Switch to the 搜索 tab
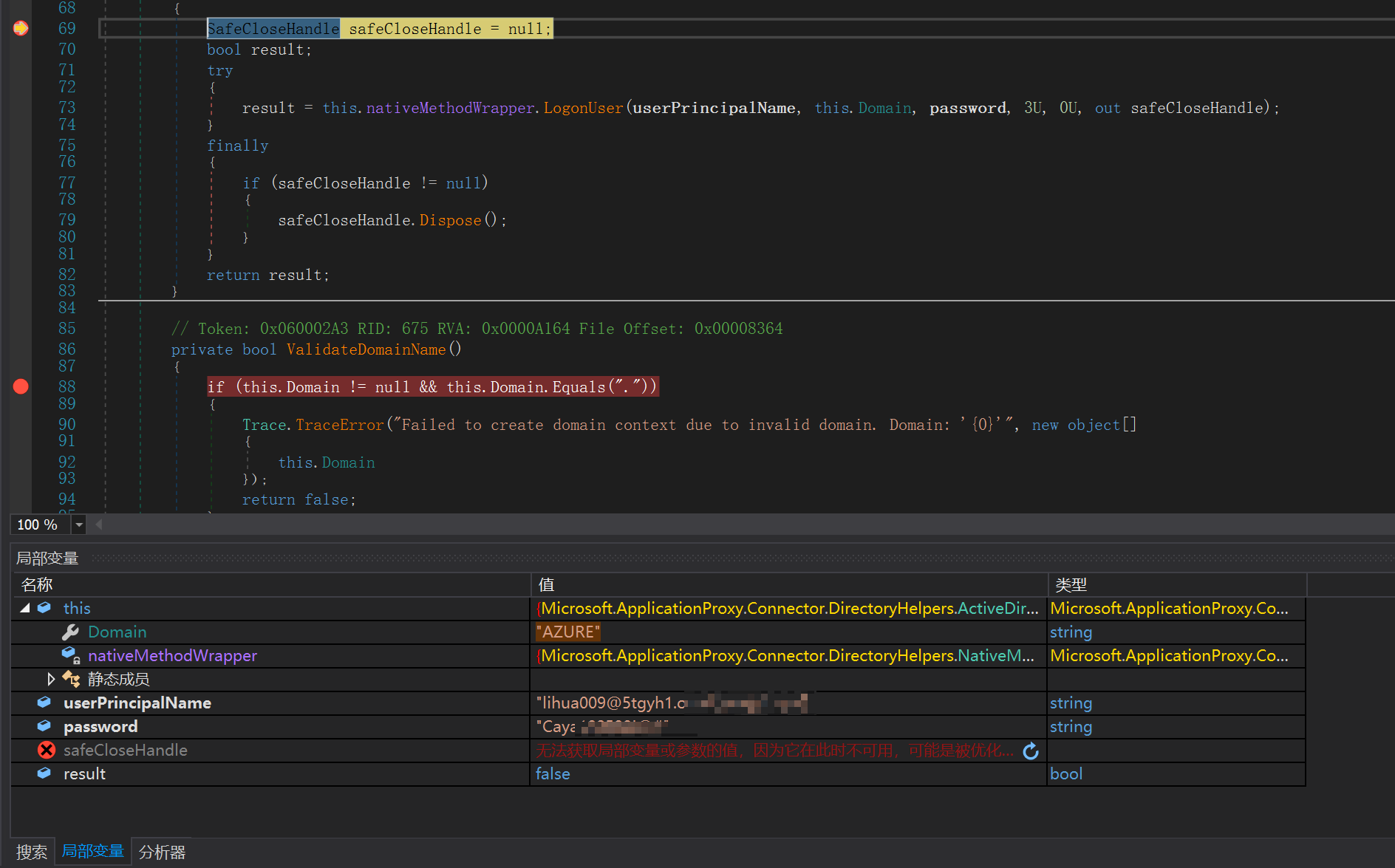Screen dimensions: 1395x868 [x=32, y=852]
